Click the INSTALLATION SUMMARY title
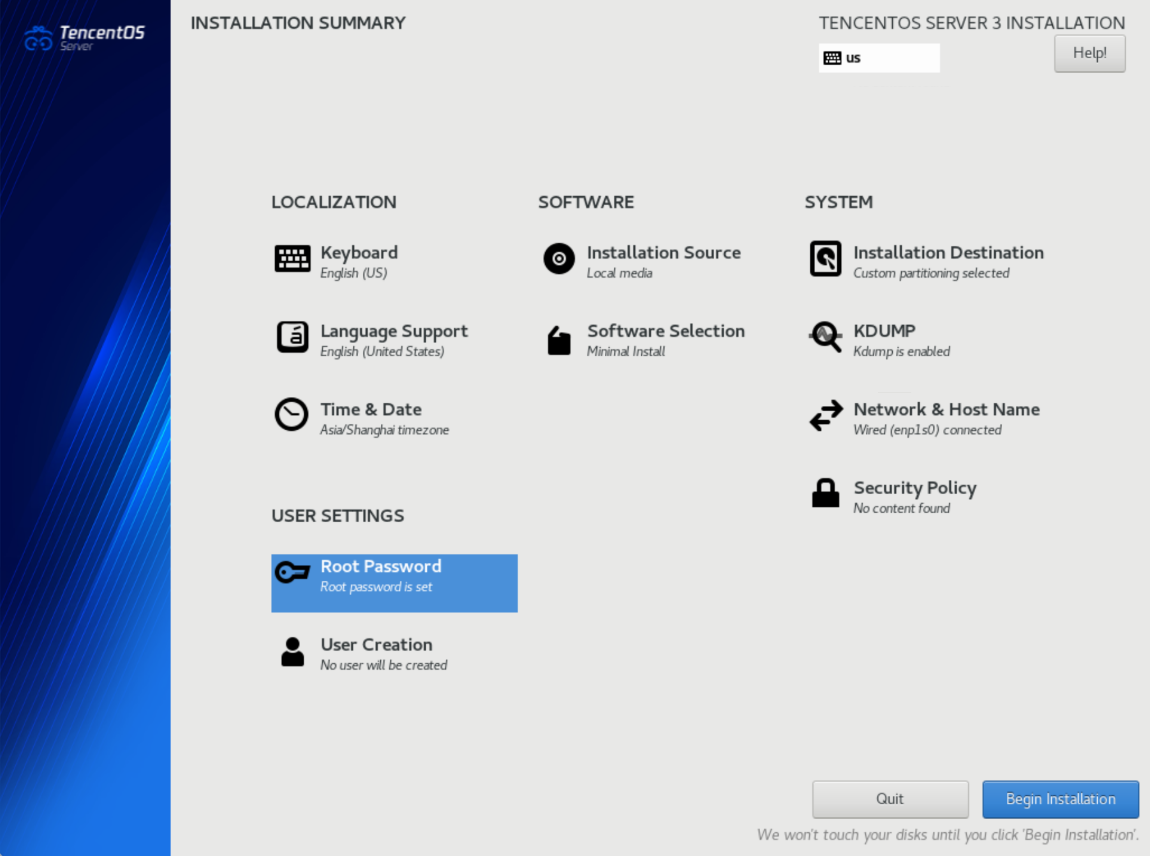The height and width of the screenshot is (858, 1150). tap(299, 23)
